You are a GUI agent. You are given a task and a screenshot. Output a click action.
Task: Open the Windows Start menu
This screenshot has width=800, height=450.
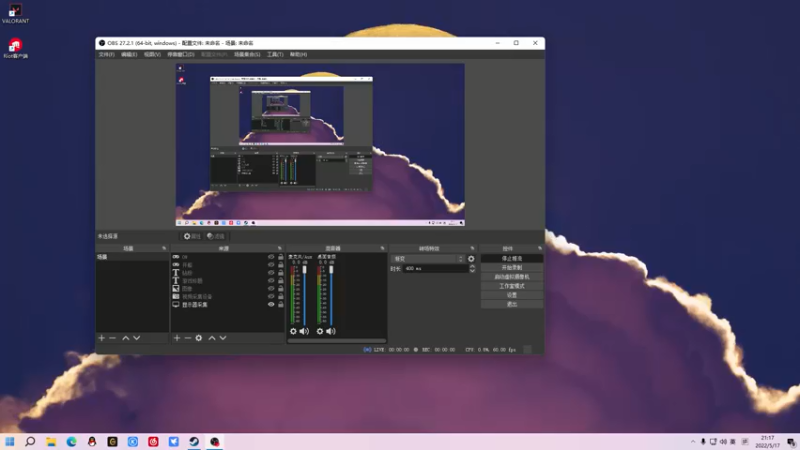click(x=10, y=441)
